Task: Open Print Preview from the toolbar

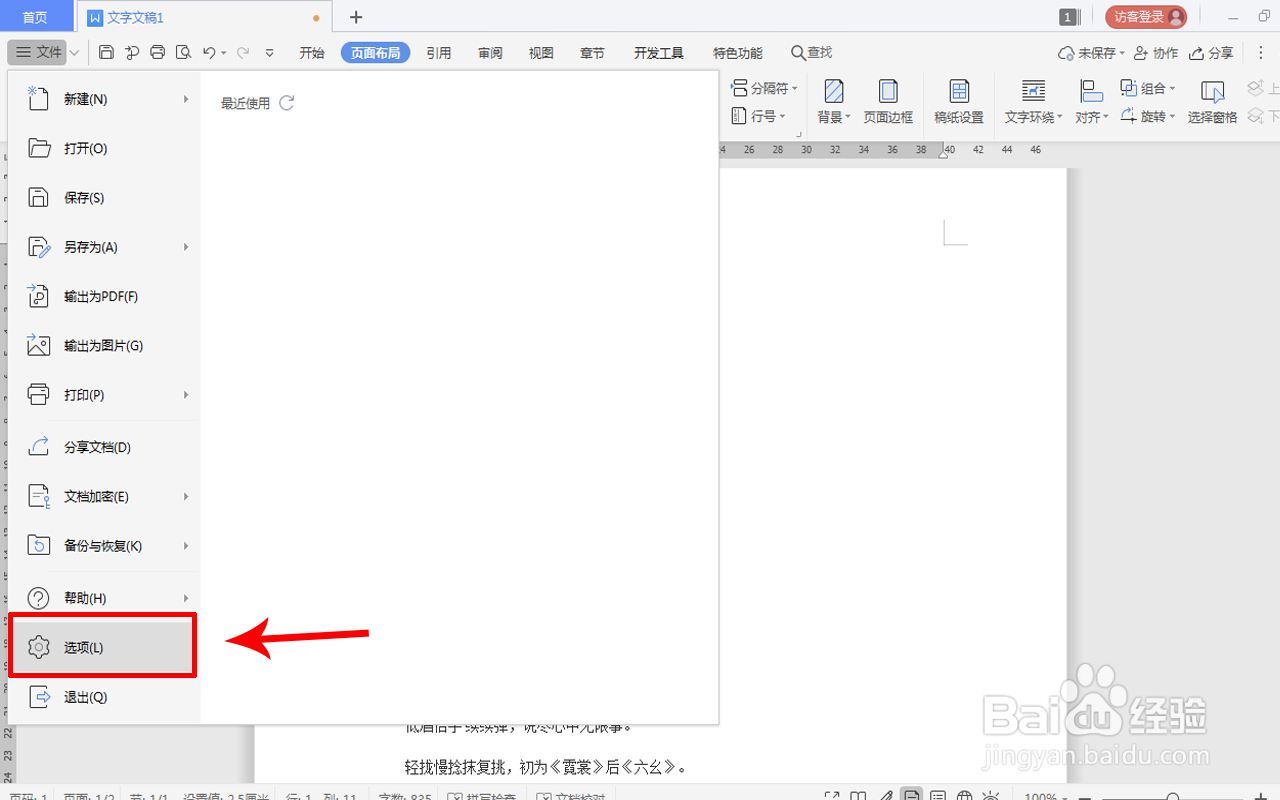Action: [x=183, y=52]
